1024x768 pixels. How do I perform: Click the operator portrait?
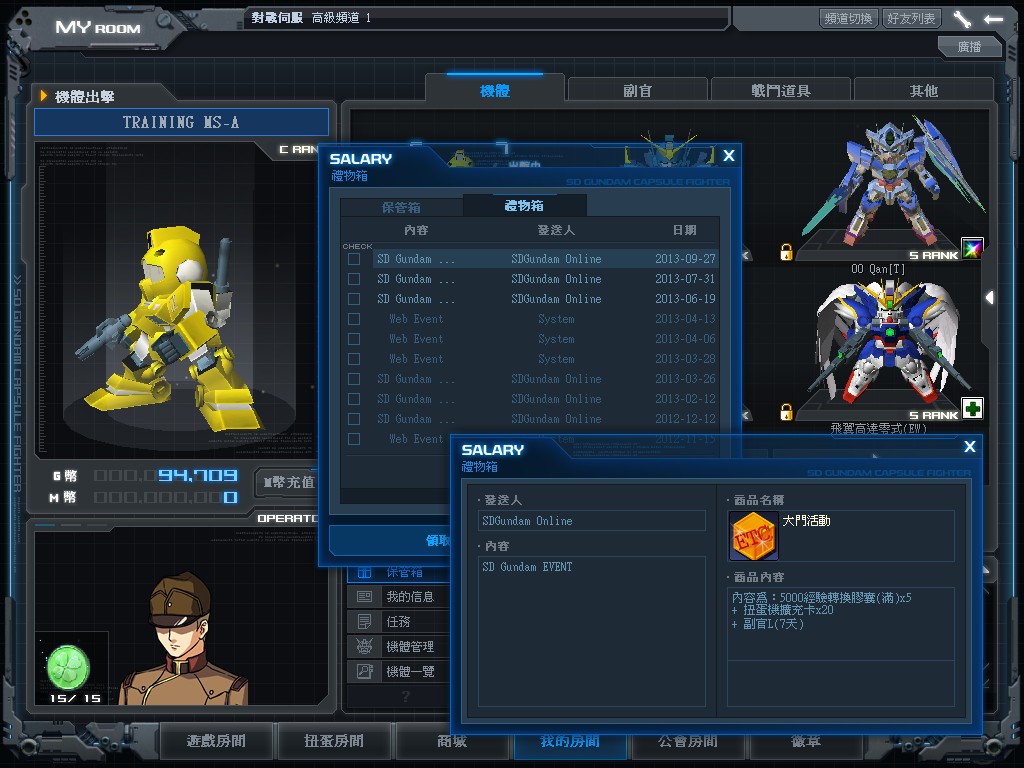tap(184, 639)
